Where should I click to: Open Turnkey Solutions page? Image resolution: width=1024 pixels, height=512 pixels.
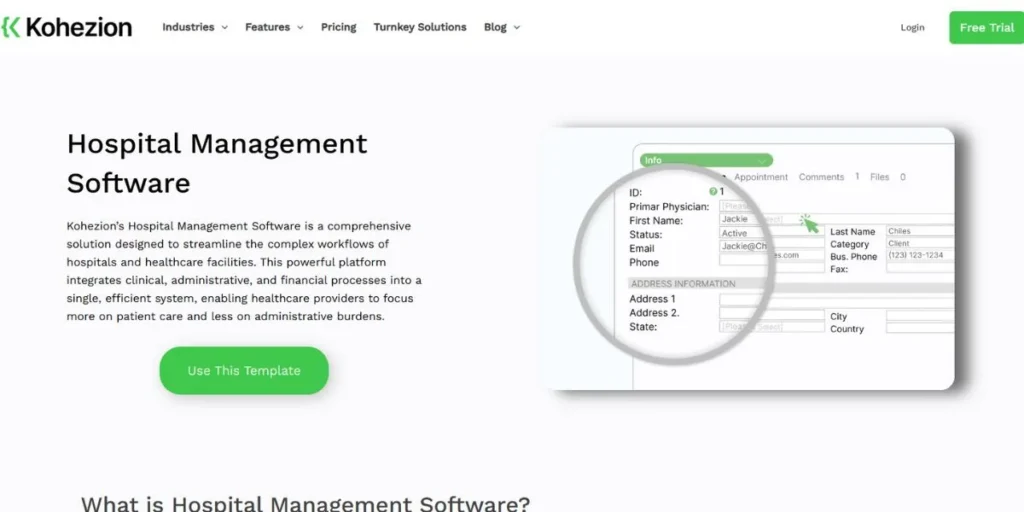coord(420,27)
